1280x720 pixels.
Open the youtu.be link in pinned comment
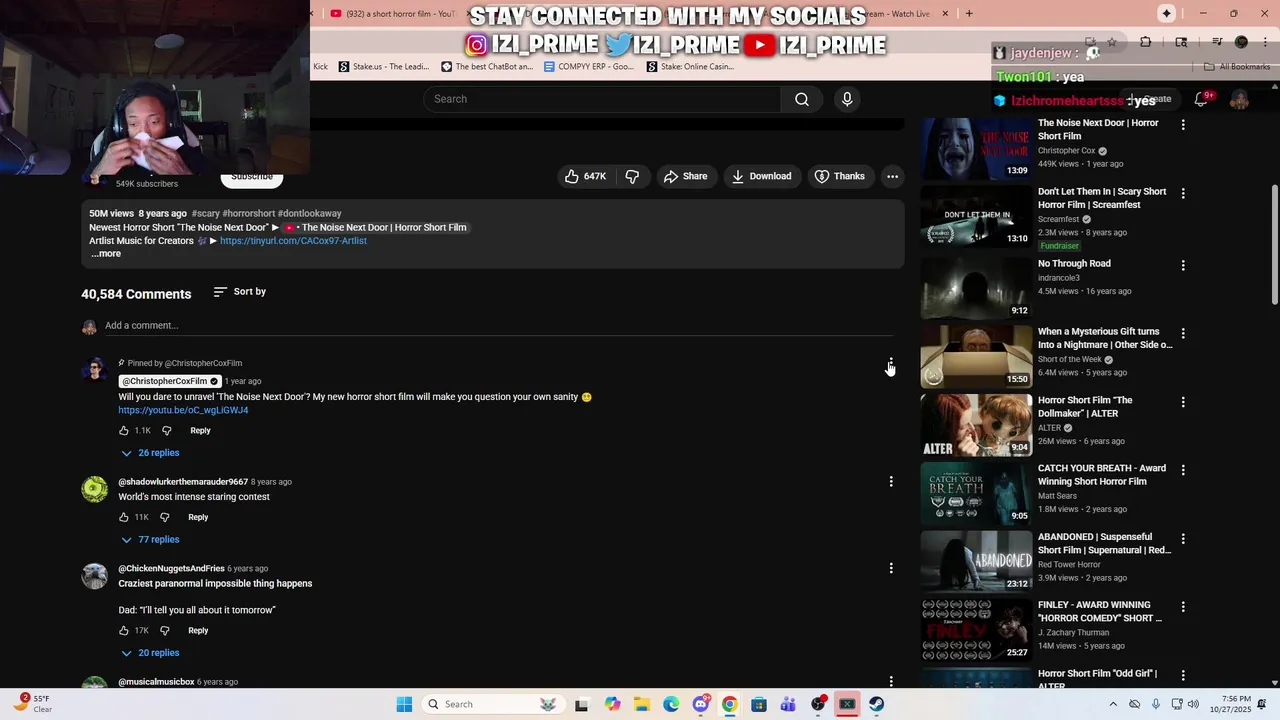pos(183,410)
